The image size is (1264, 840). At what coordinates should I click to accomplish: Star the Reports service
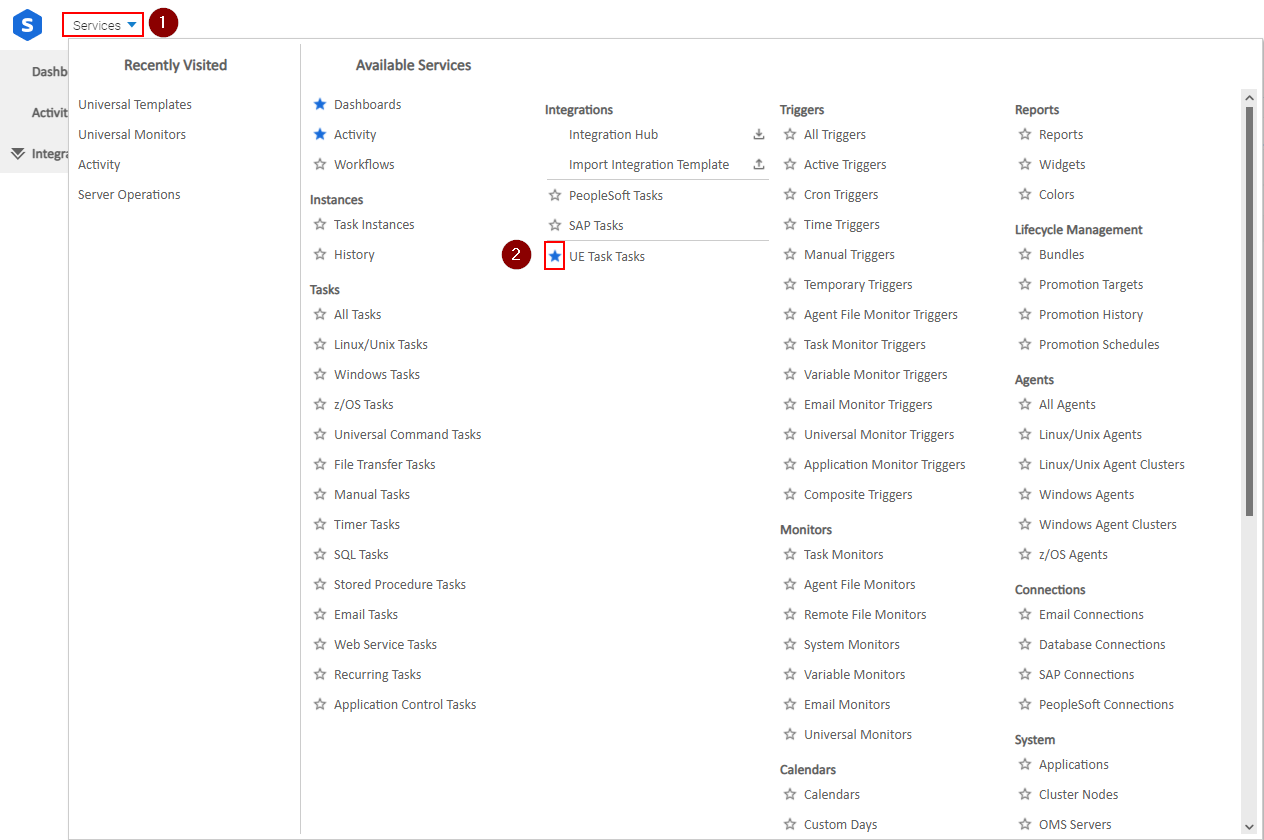tap(1025, 135)
